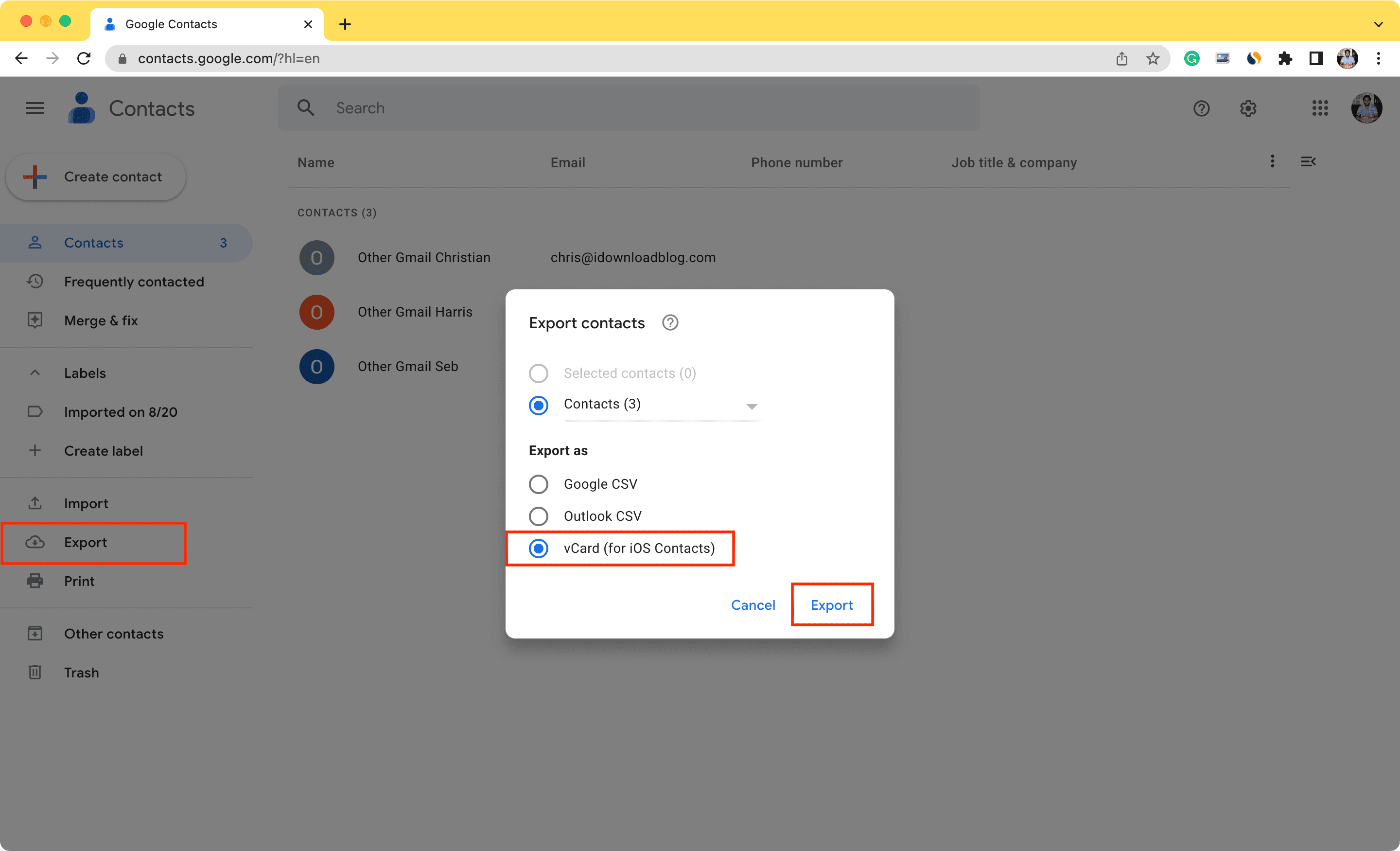Open the Google apps grid
The image size is (1400, 851).
pyautogui.click(x=1320, y=108)
